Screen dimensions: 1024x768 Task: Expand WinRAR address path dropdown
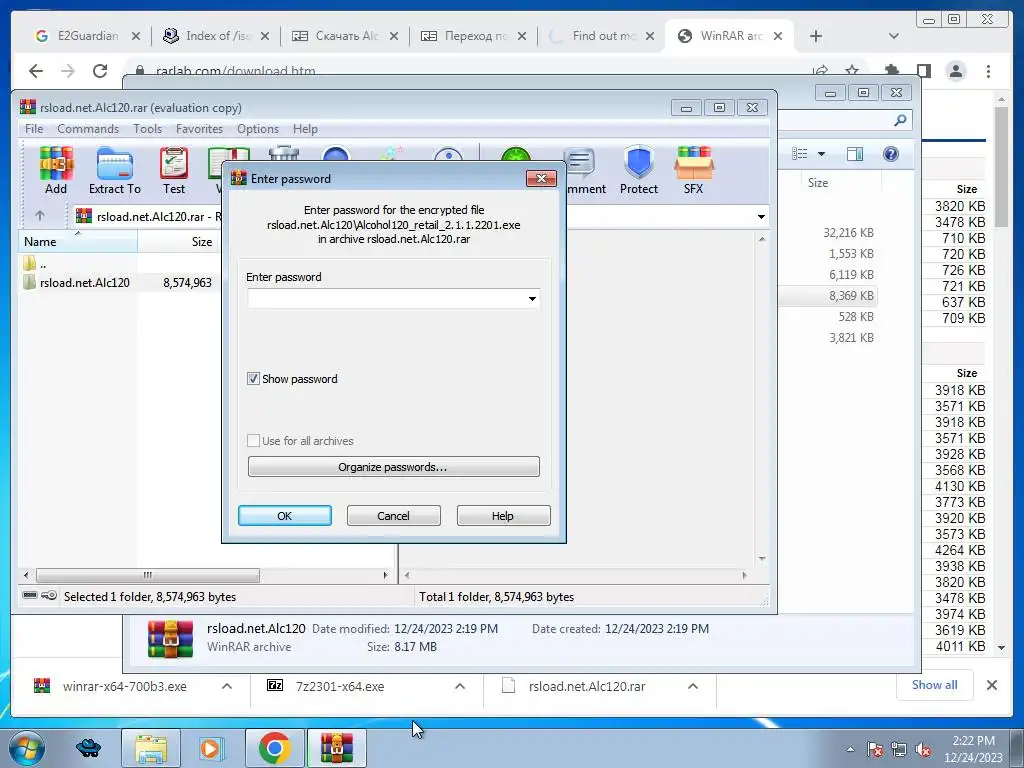click(x=761, y=216)
